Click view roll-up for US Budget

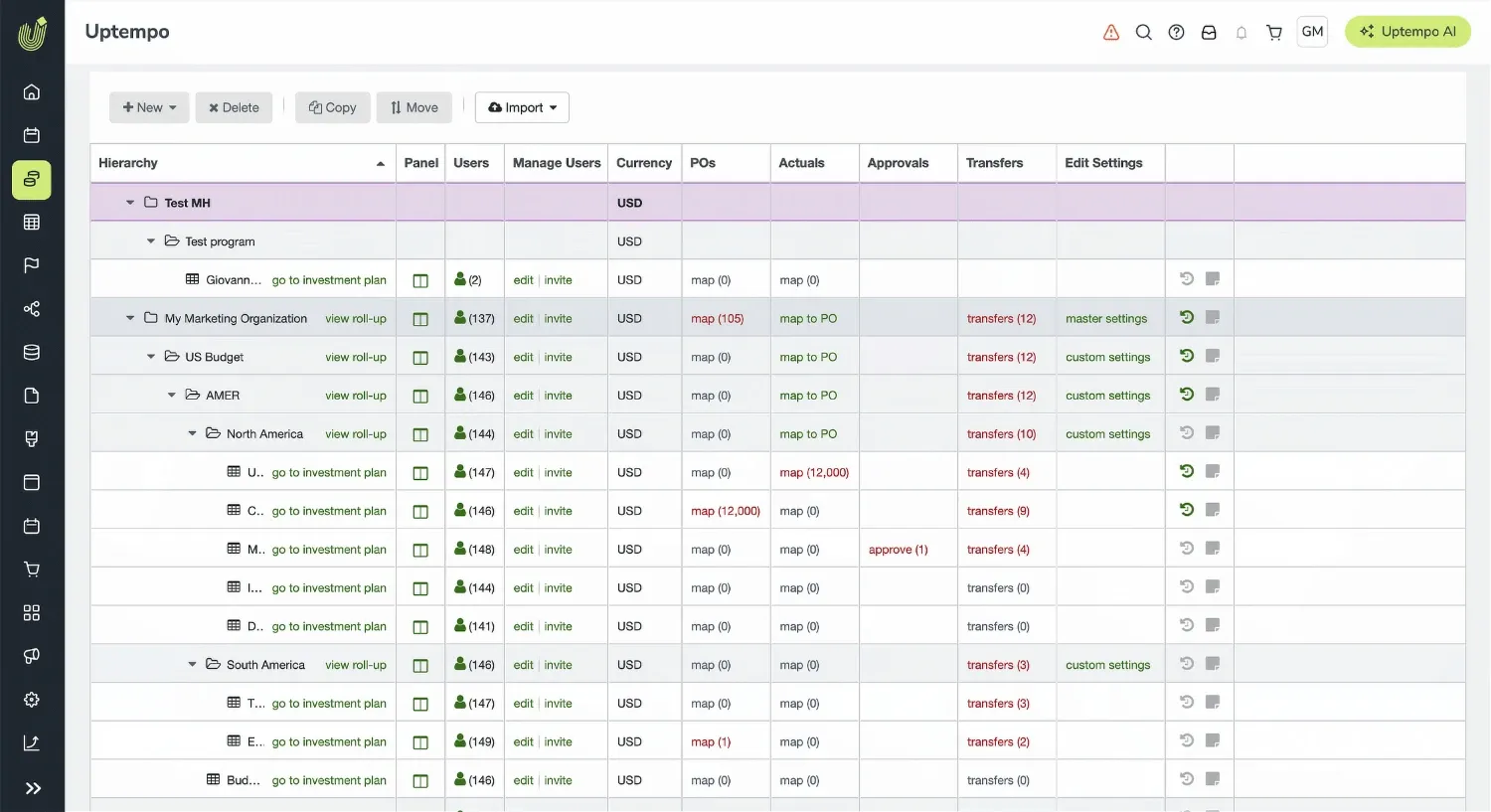click(x=356, y=357)
